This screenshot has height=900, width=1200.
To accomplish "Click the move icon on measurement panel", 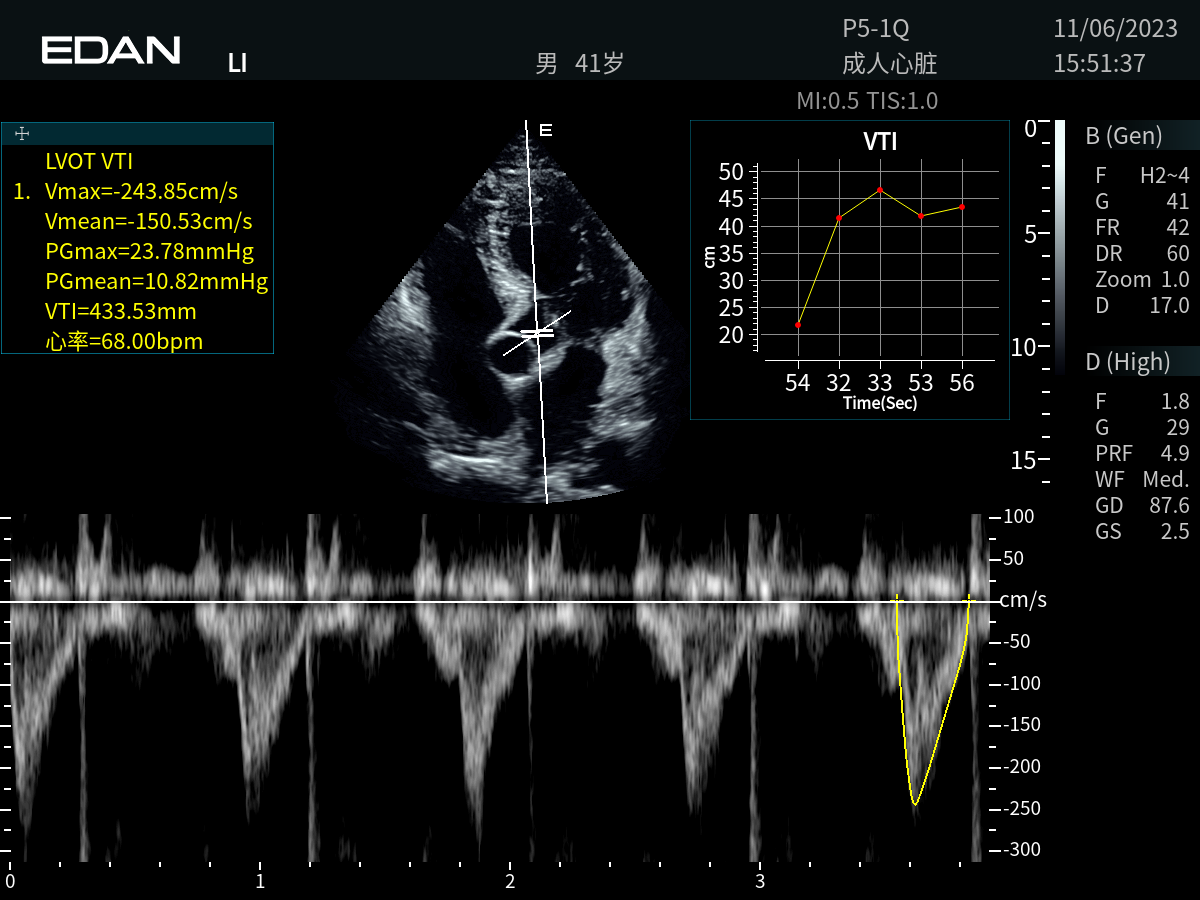I will click(22, 134).
